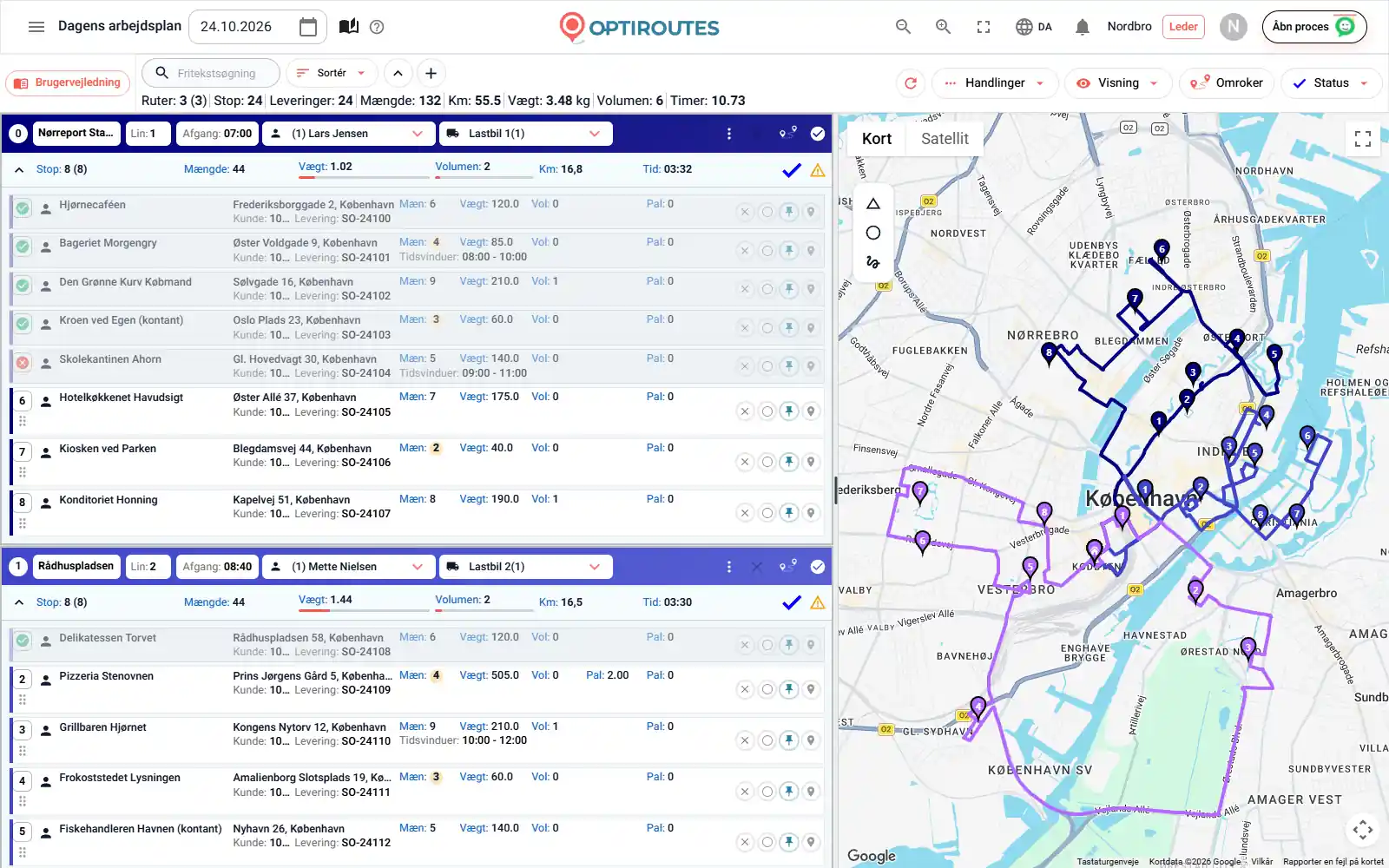This screenshot has width=1389, height=868.
Task: Toggle checkmark on Nørreport route header
Action: 818,134
